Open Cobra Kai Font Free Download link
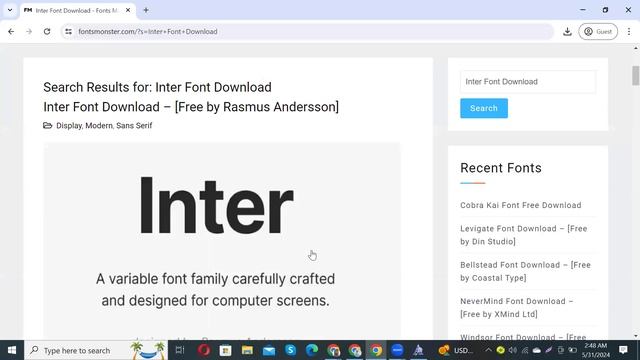The width and height of the screenshot is (640, 360). click(x=521, y=205)
